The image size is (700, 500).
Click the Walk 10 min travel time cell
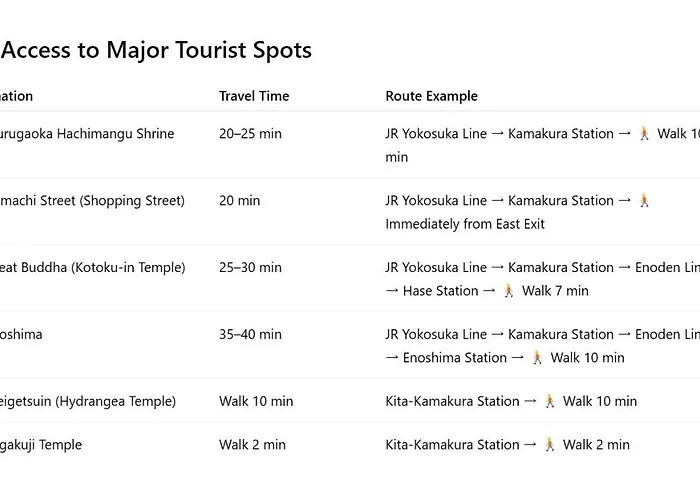(x=256, y=401)
